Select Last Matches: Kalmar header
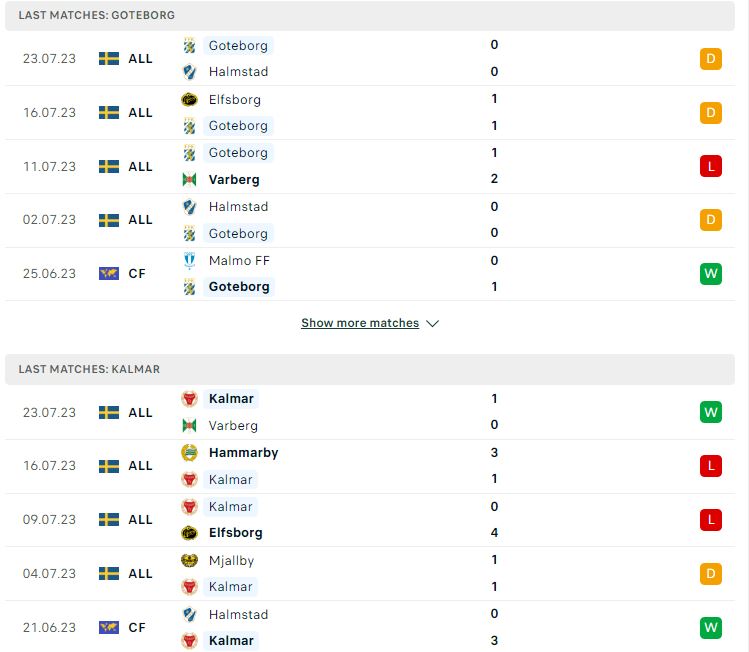Screen dimensions: 749x652 tap(370, 369)
